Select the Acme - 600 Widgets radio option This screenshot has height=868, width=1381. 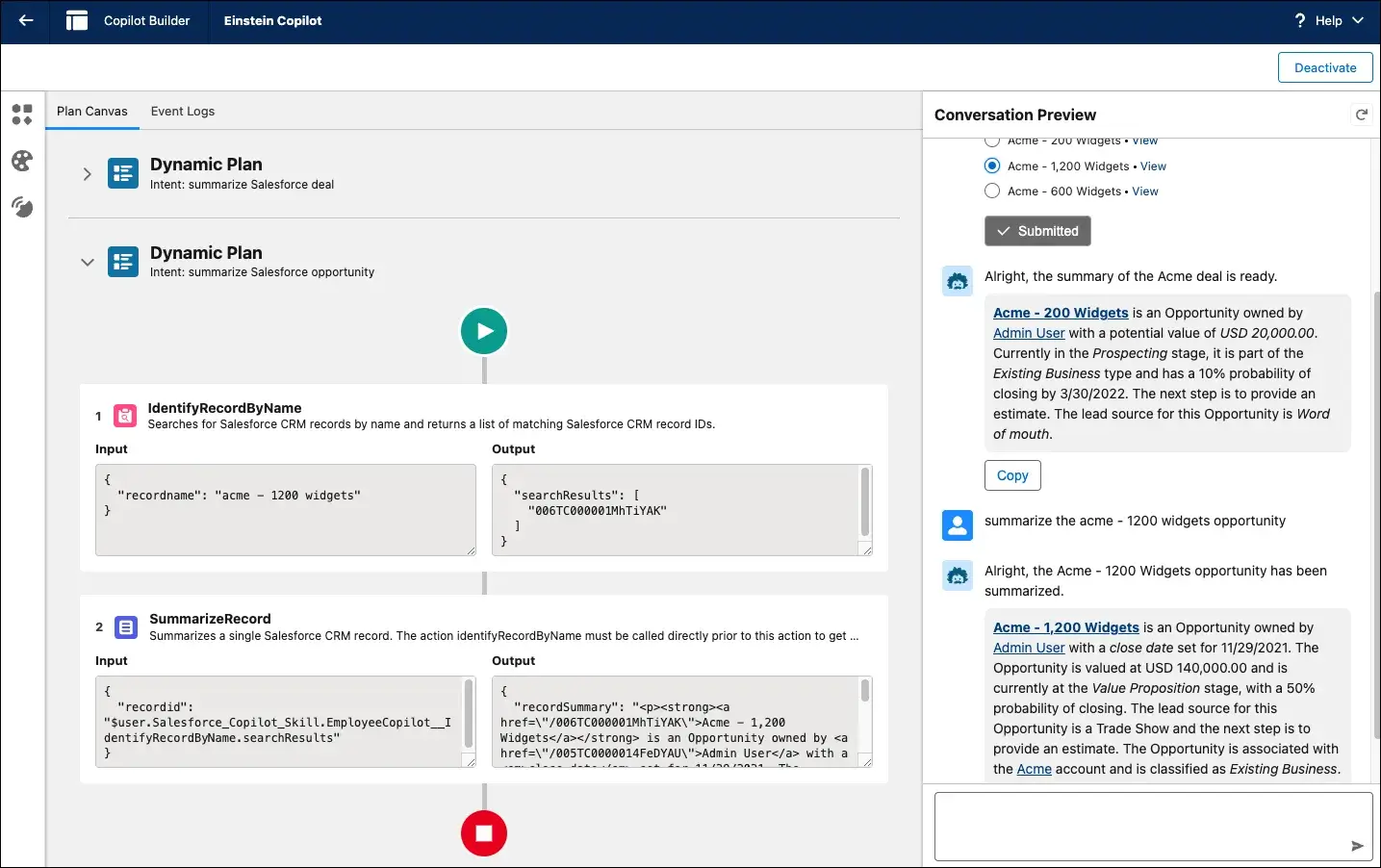pos(992,191)
